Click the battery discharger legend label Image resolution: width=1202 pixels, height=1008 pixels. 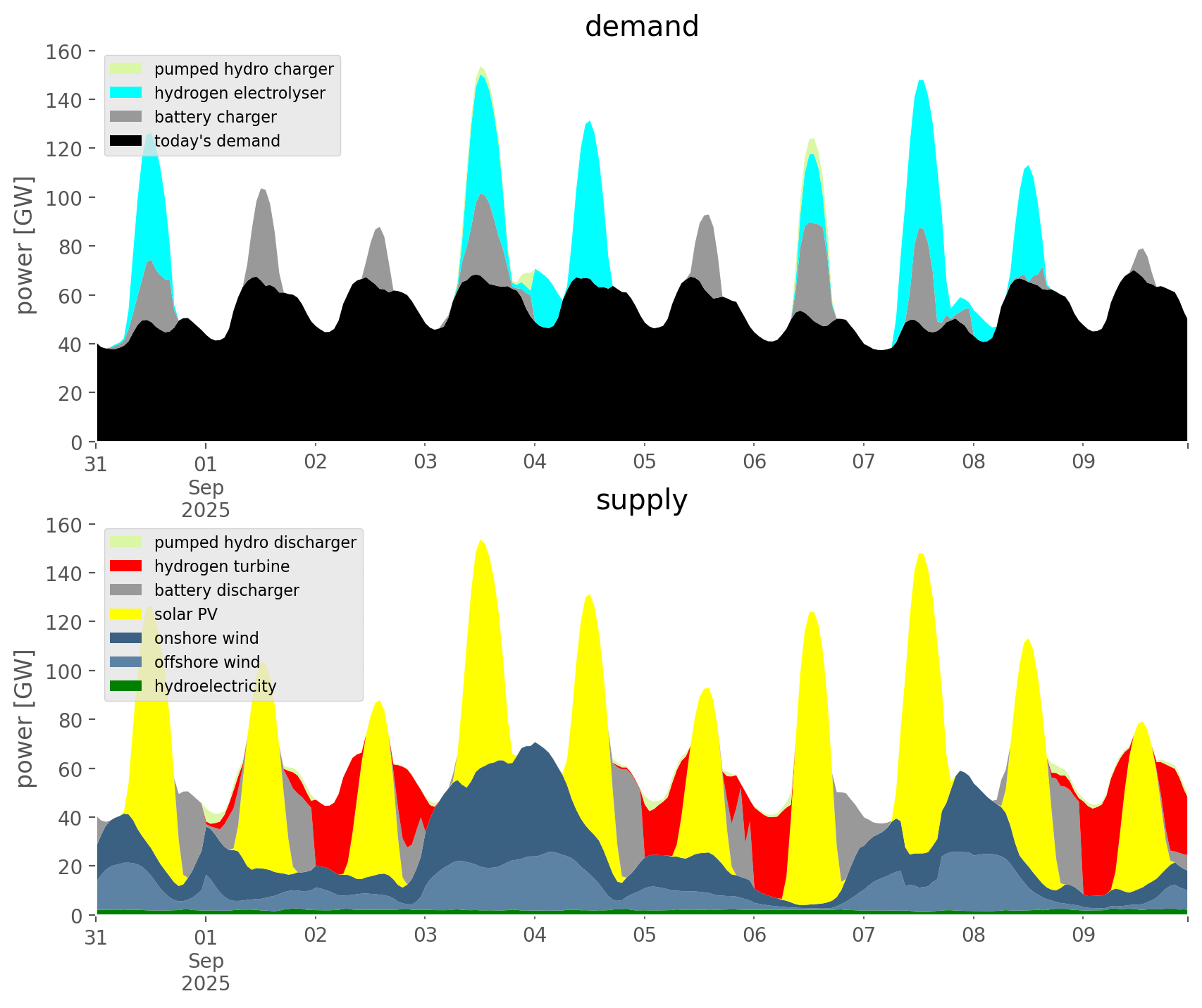point(226,590)
